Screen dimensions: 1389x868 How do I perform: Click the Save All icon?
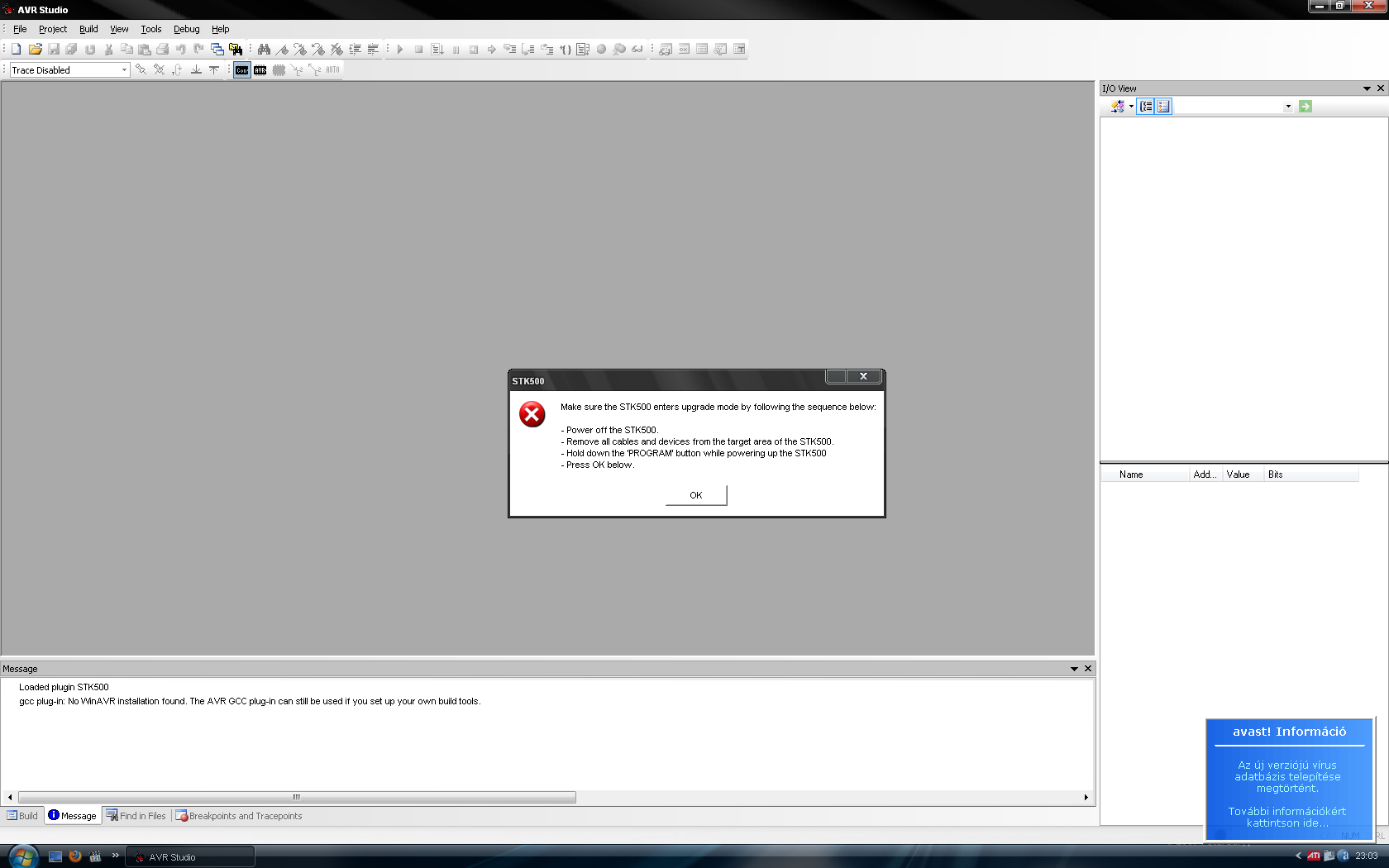pos(72,50)
